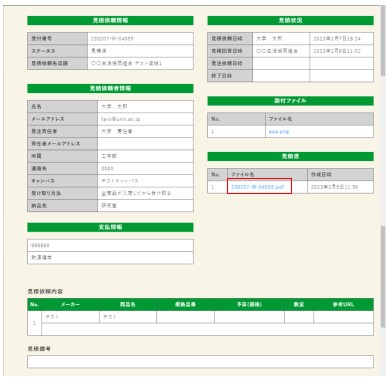This screenshot has width=389, height=379.
Task: Open the aaa.png attachment link
Action: 279,132
